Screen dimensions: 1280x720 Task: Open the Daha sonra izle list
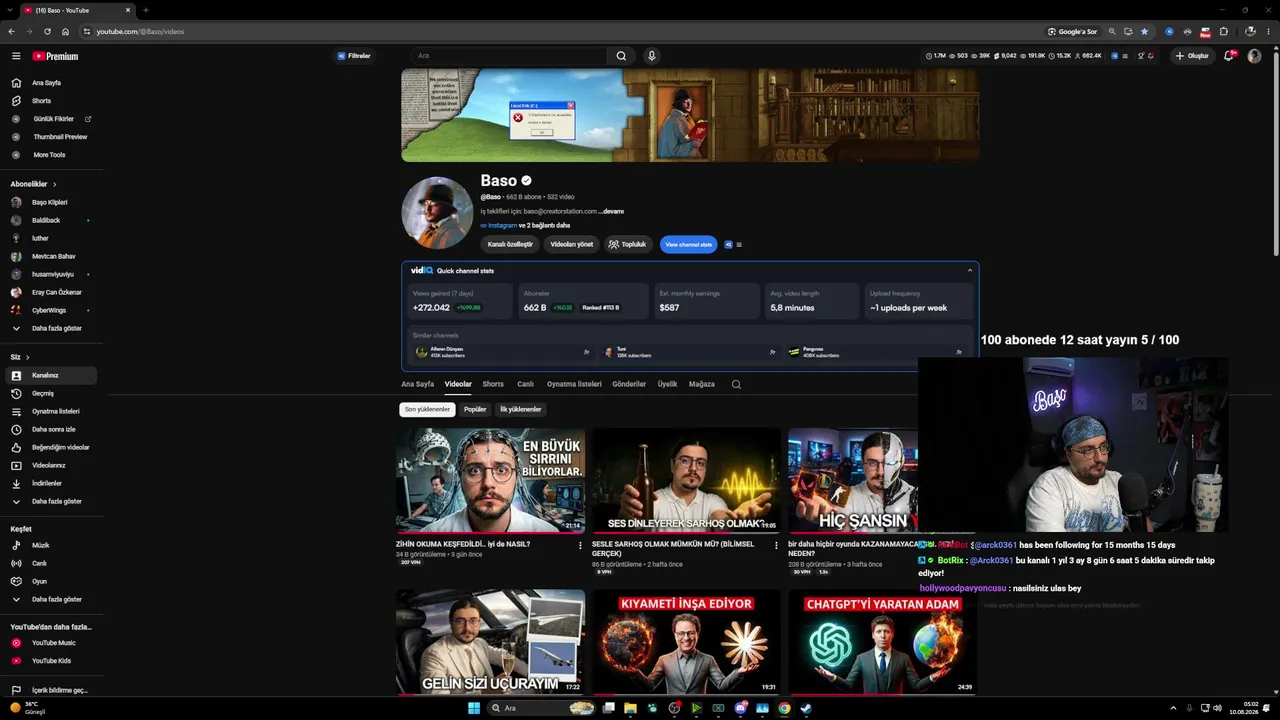click(x=49, y=429)
